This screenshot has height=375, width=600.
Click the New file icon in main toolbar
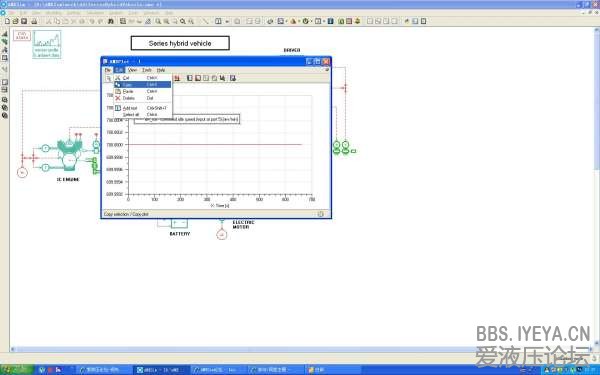tap(7, 21)
